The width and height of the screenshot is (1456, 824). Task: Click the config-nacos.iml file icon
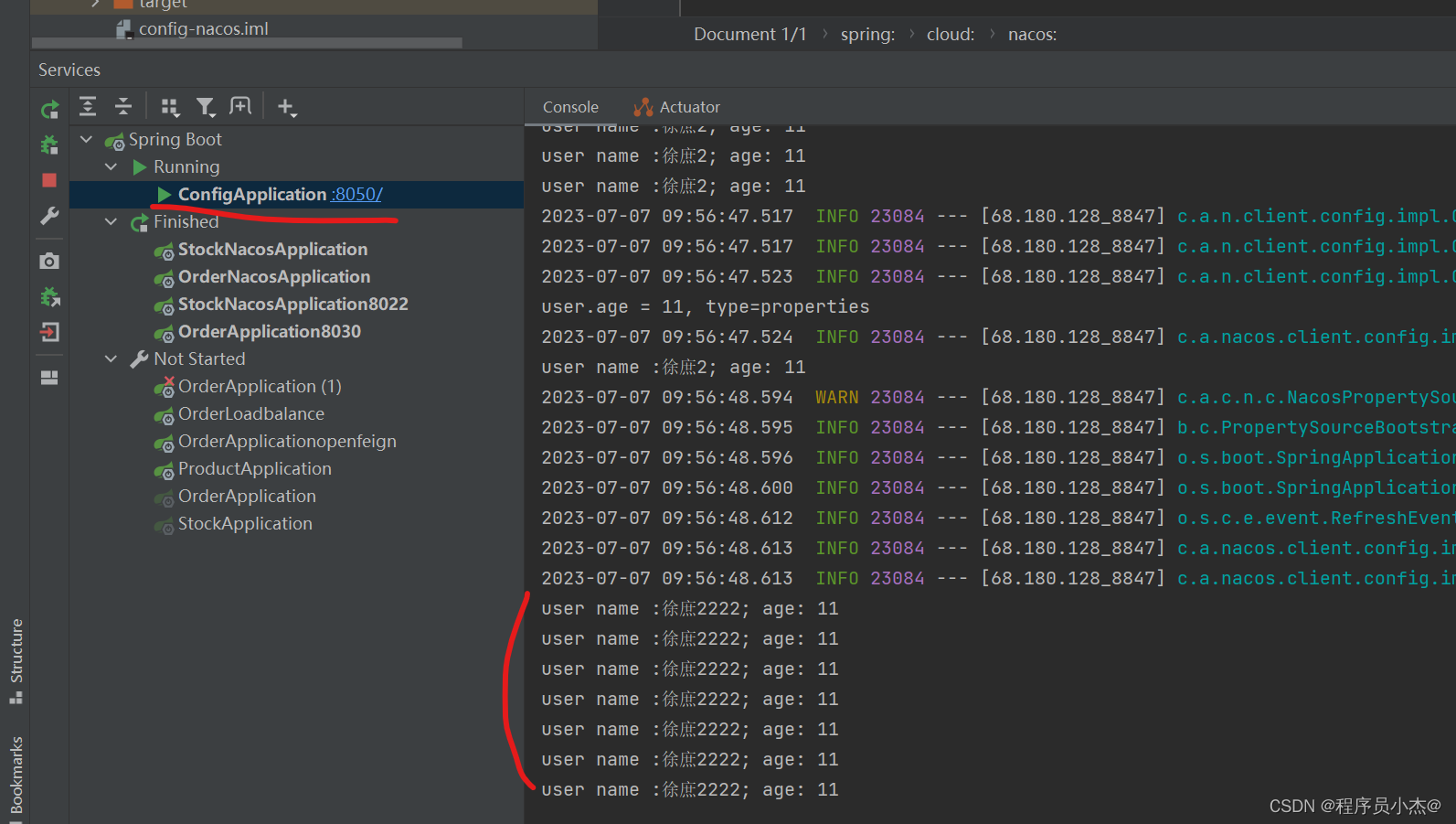point(123,29)
